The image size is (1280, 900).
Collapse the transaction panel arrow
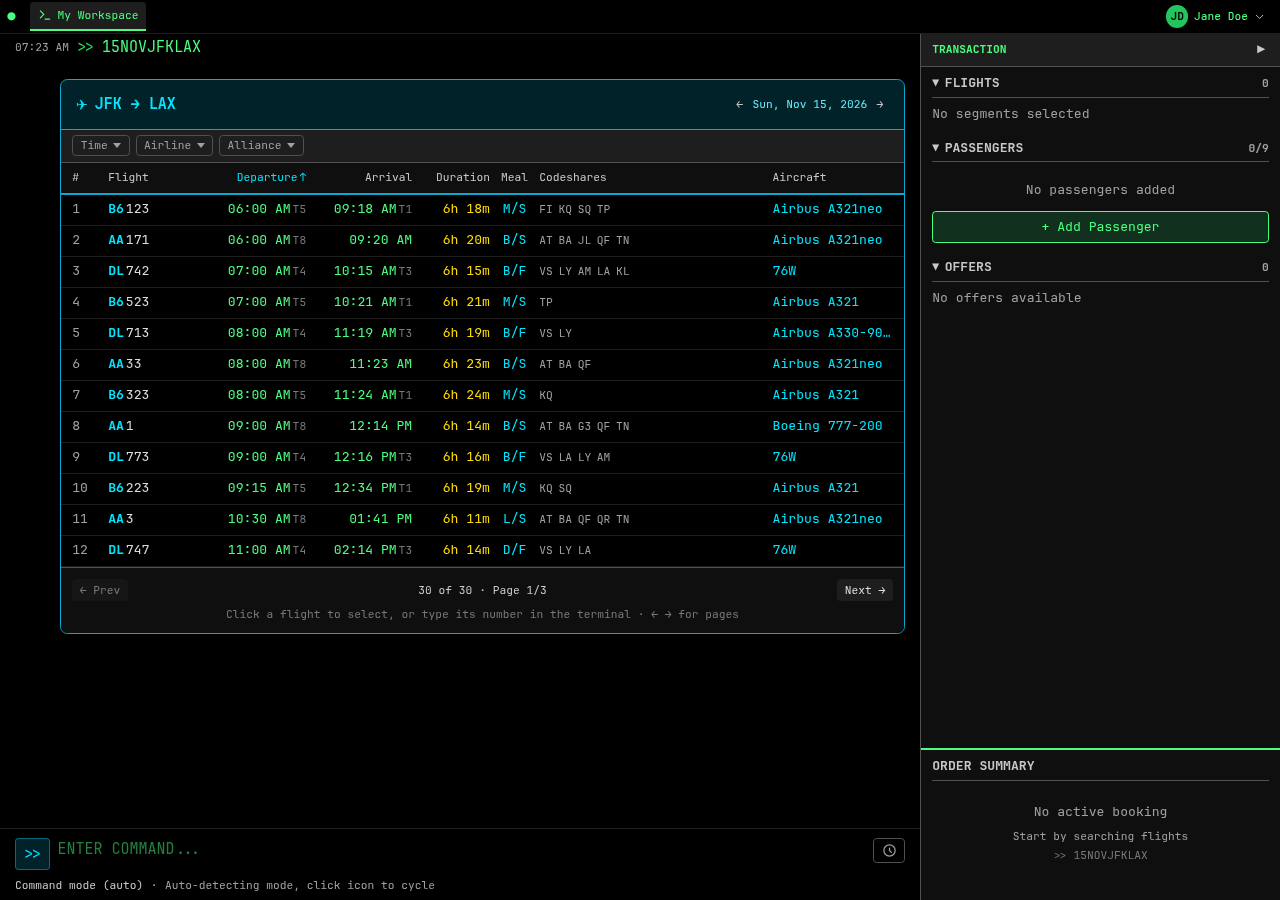tap(1260, 49)
